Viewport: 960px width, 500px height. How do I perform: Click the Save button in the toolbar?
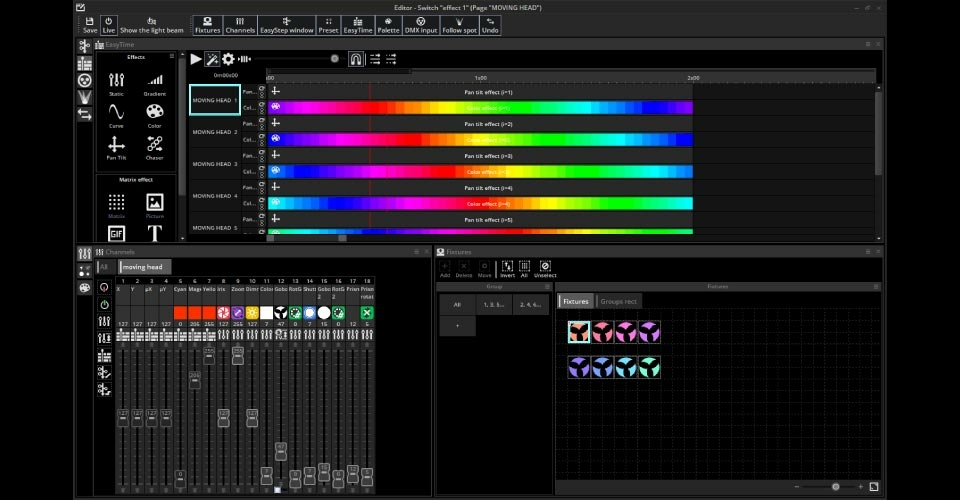tap(90, 25)
